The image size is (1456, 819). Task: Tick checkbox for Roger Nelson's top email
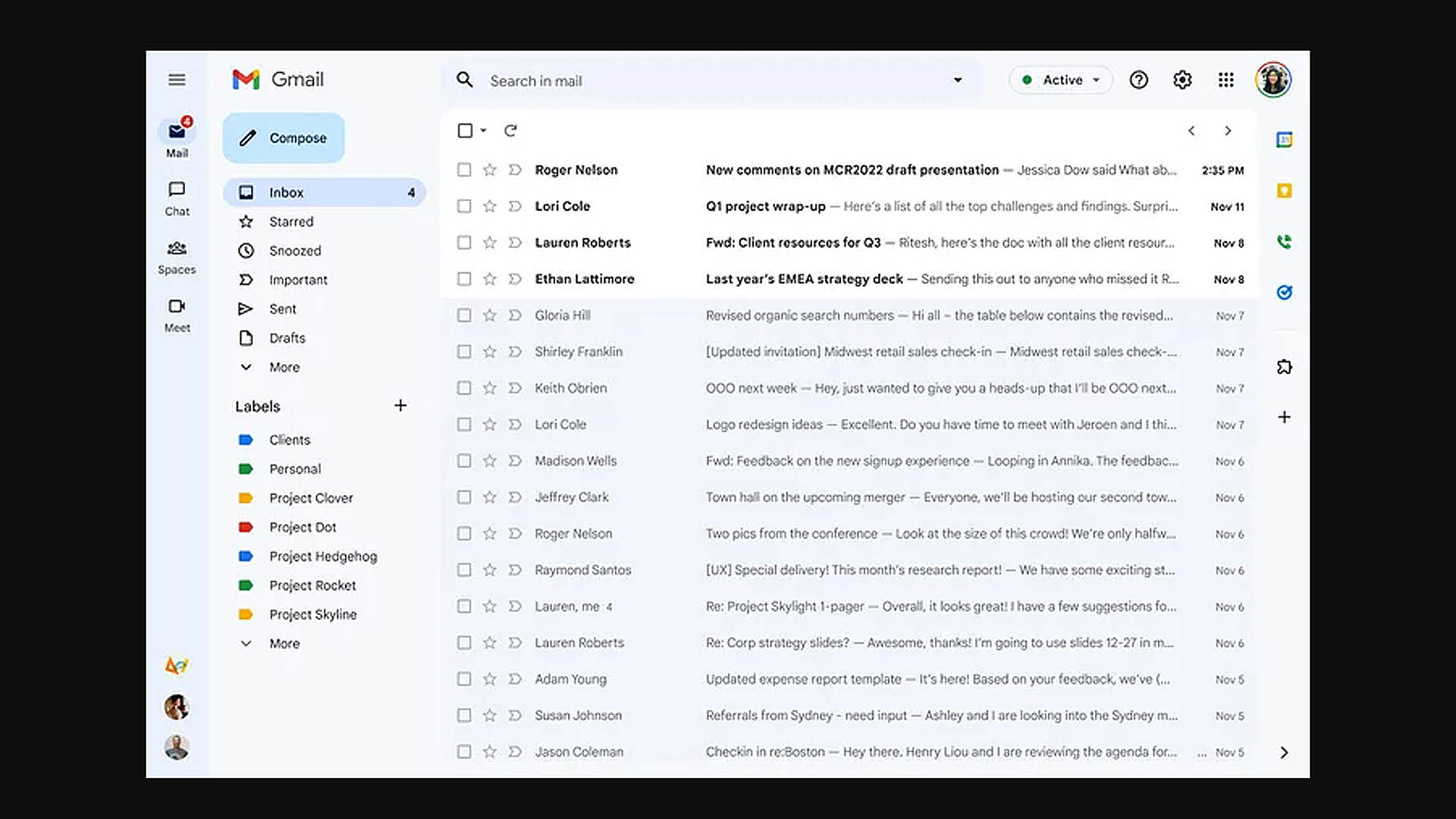464,170
